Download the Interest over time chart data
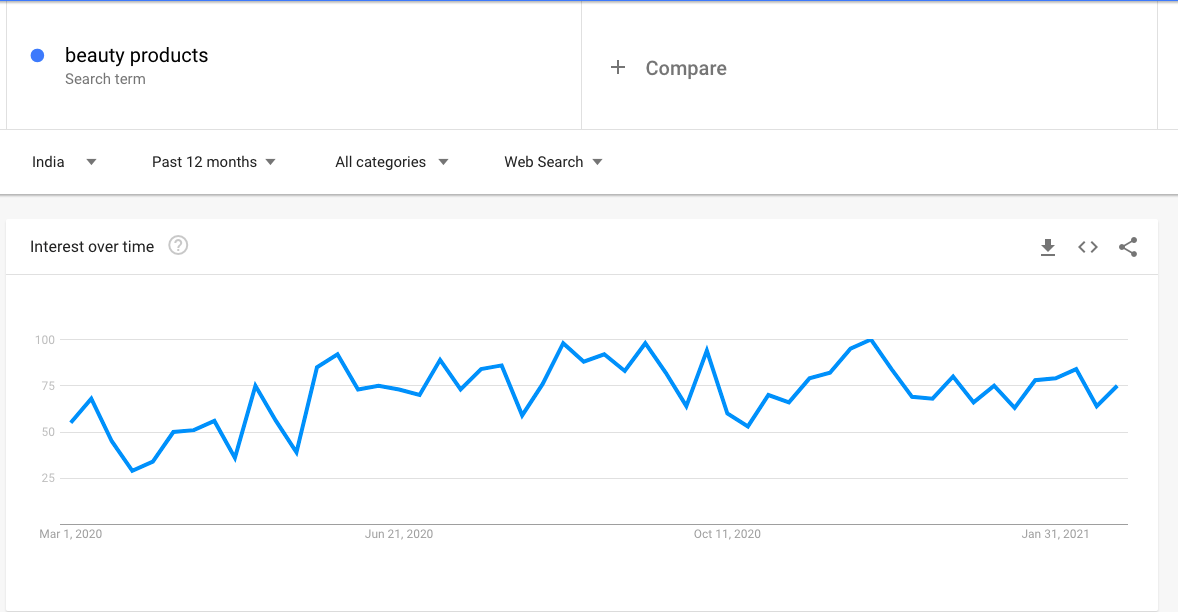The image size is (1178, 612). (1048, 247)
